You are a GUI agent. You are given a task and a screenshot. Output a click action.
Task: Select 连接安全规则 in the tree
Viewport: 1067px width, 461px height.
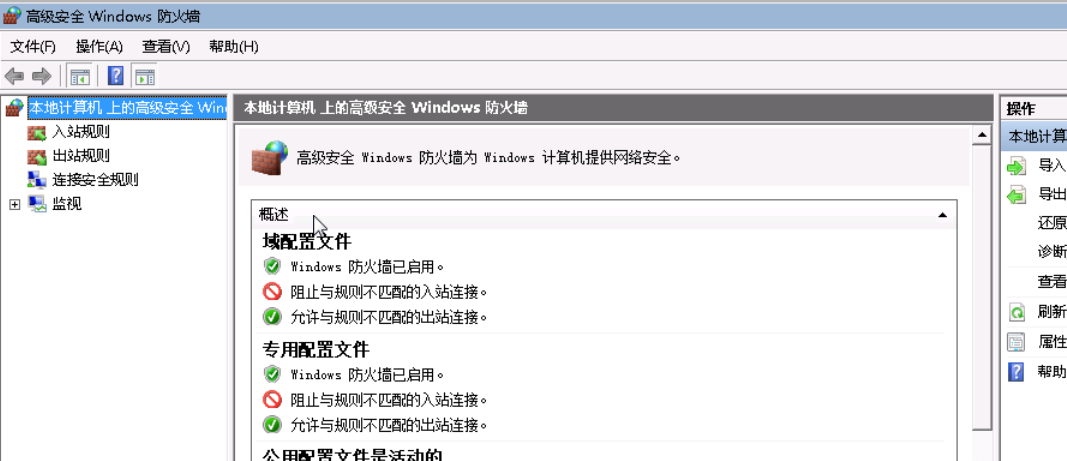click(x=95, y=180)
